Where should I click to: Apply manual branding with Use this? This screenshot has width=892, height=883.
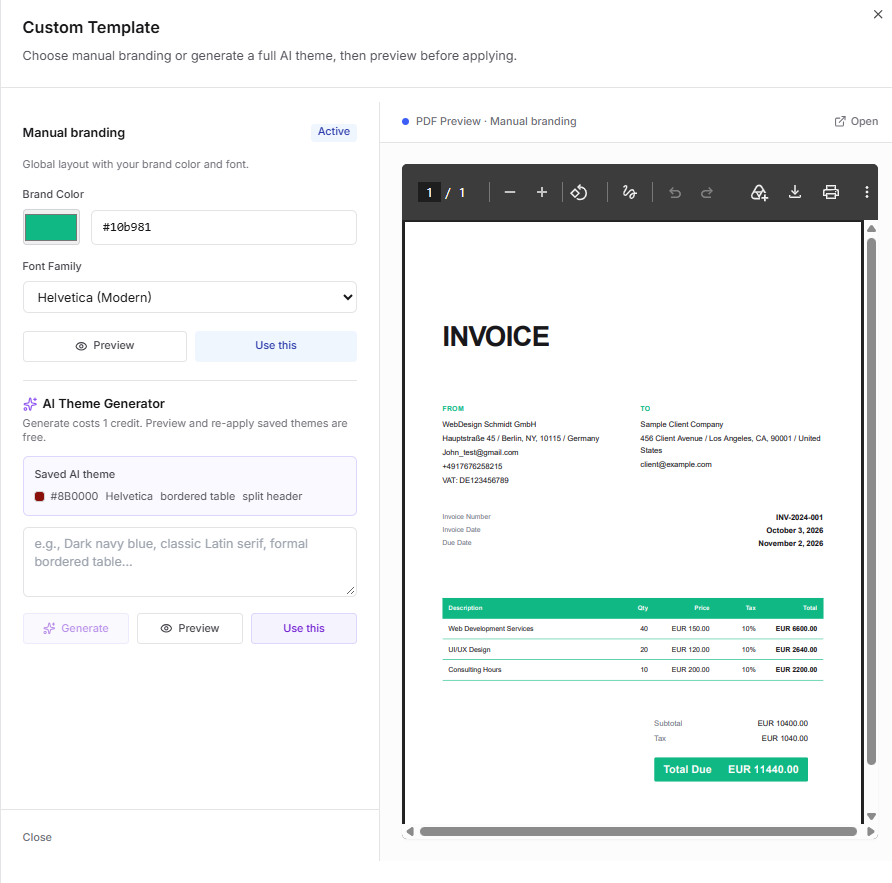coord(276,346)
